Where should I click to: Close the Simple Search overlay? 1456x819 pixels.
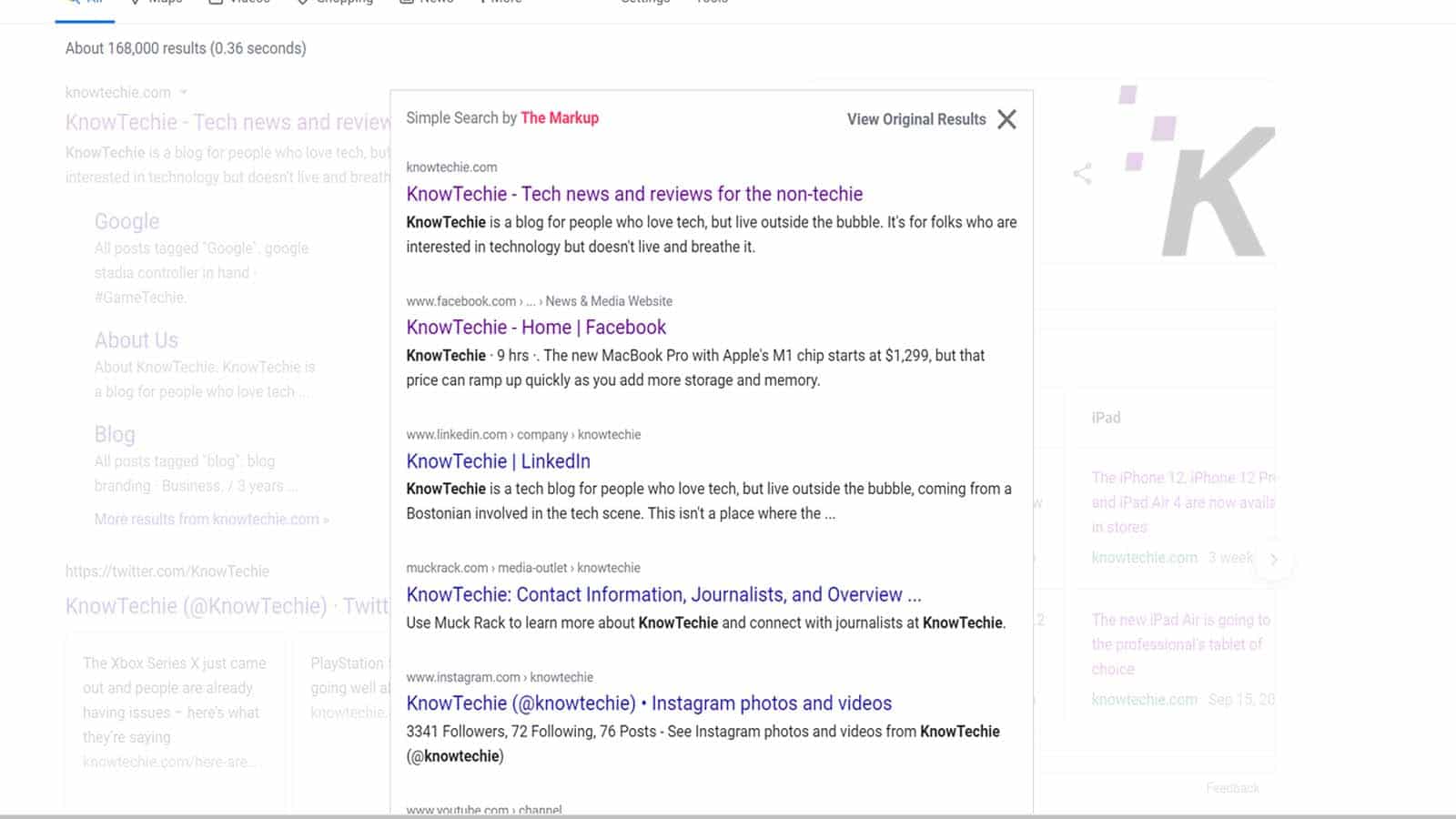coord(1006,119)
